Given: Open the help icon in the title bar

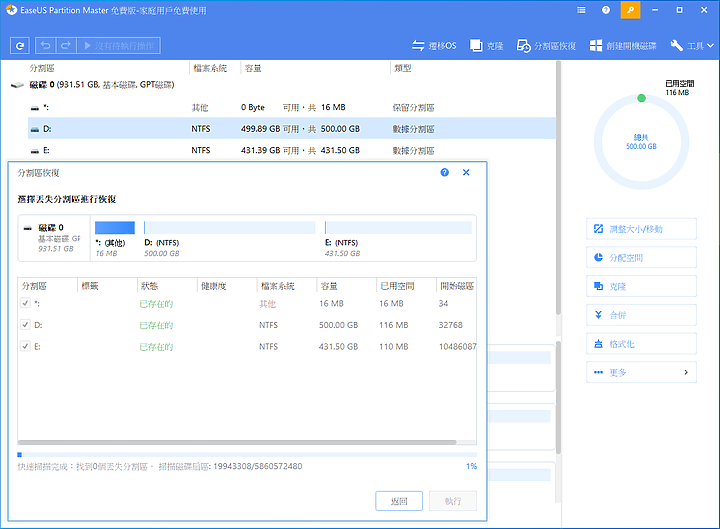Looking at the screenshot, I should [x=606, y=10].
